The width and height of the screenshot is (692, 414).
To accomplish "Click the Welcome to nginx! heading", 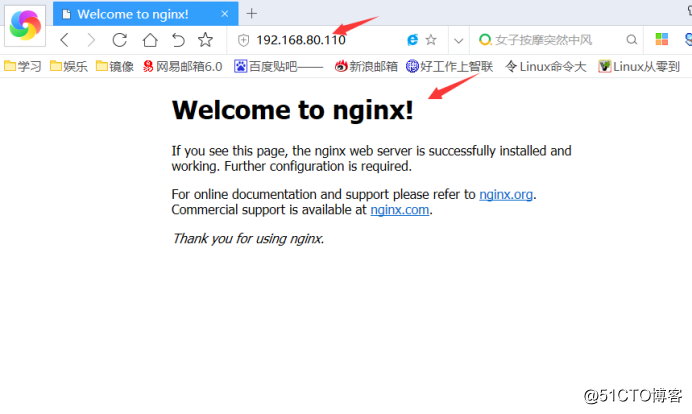I will (293, 109).
